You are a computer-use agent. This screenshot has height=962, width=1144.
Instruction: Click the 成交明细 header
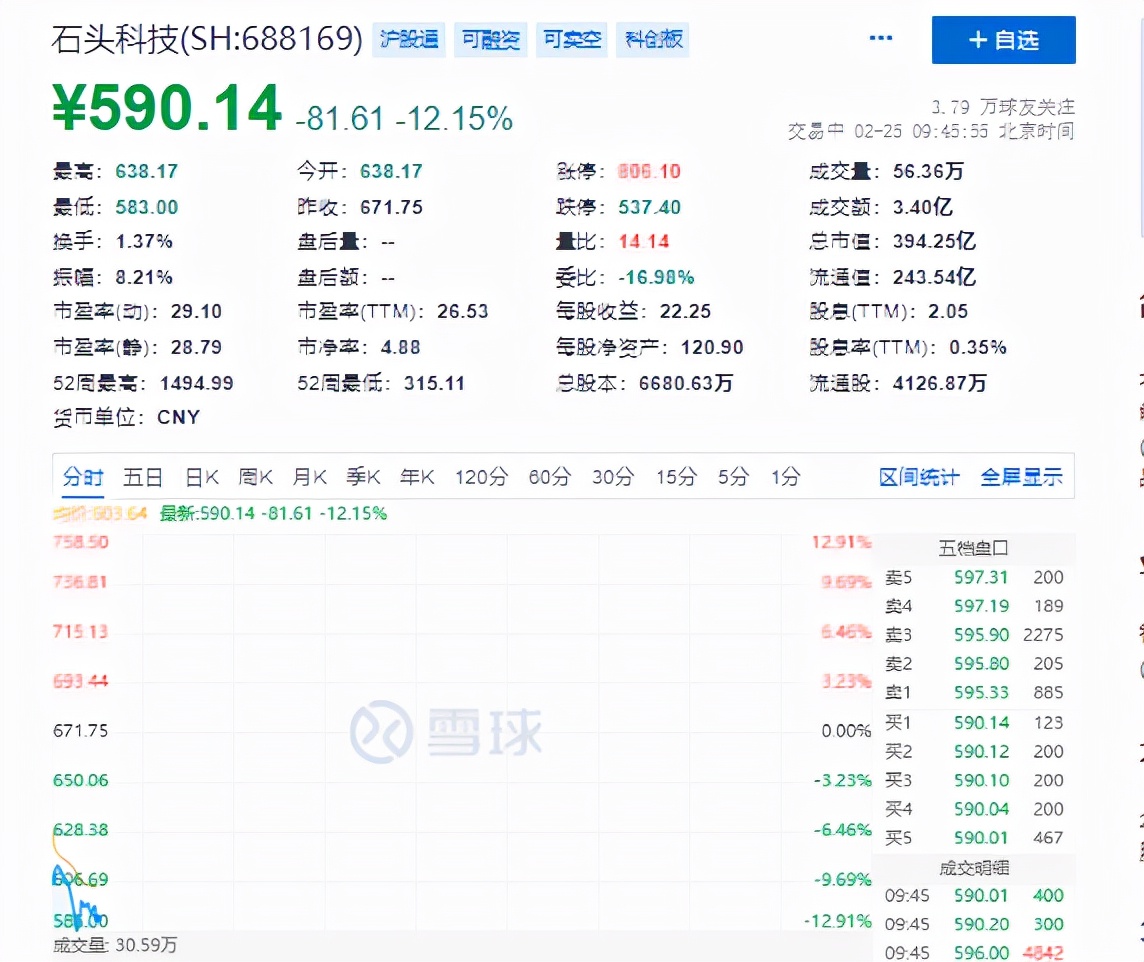point(973,868)
